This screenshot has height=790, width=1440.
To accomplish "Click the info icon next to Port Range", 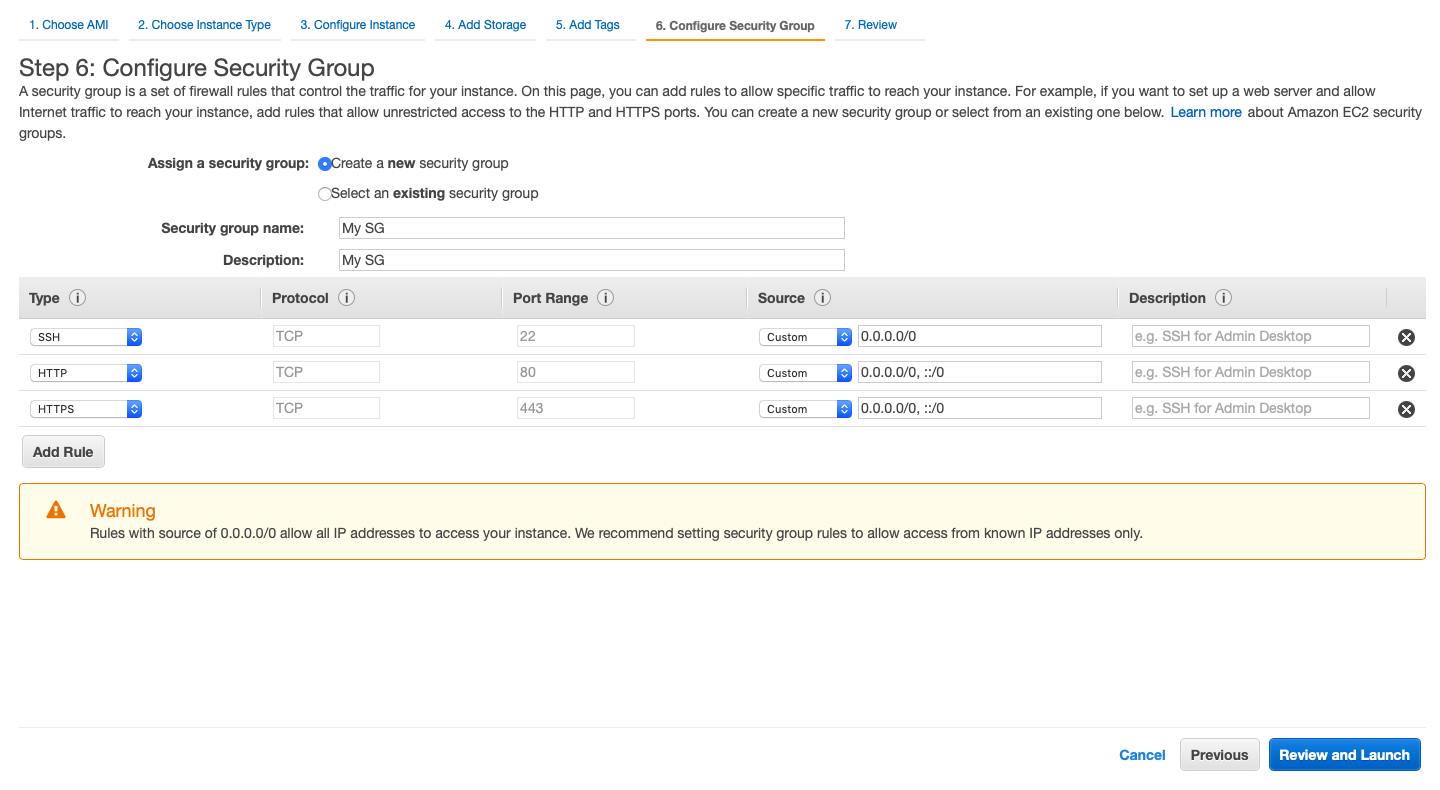I will click(605, 298).
